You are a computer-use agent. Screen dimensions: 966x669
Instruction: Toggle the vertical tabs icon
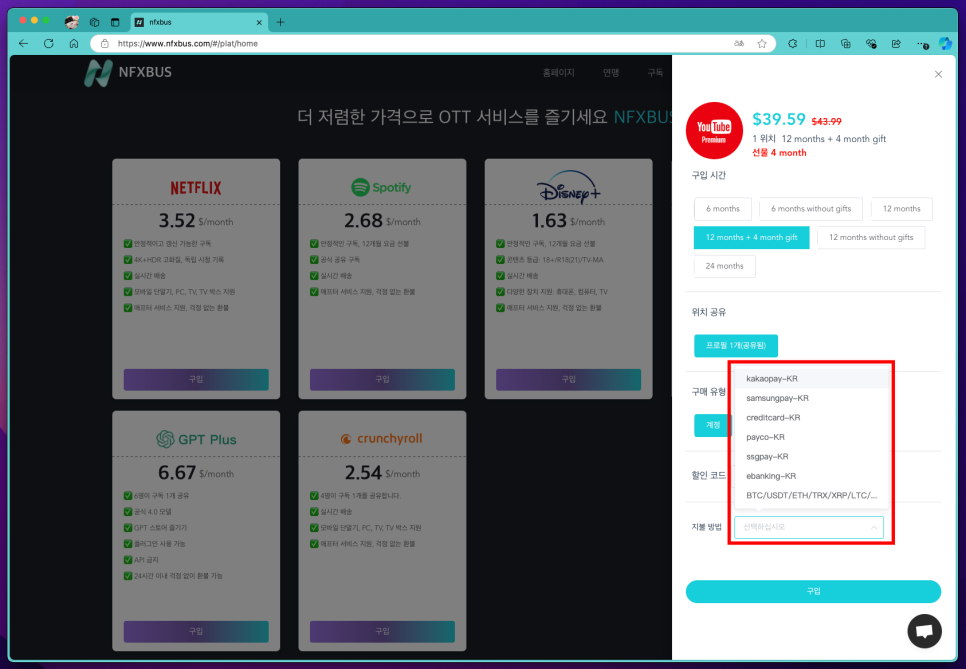pyautogui.click(x=115, y=22)
